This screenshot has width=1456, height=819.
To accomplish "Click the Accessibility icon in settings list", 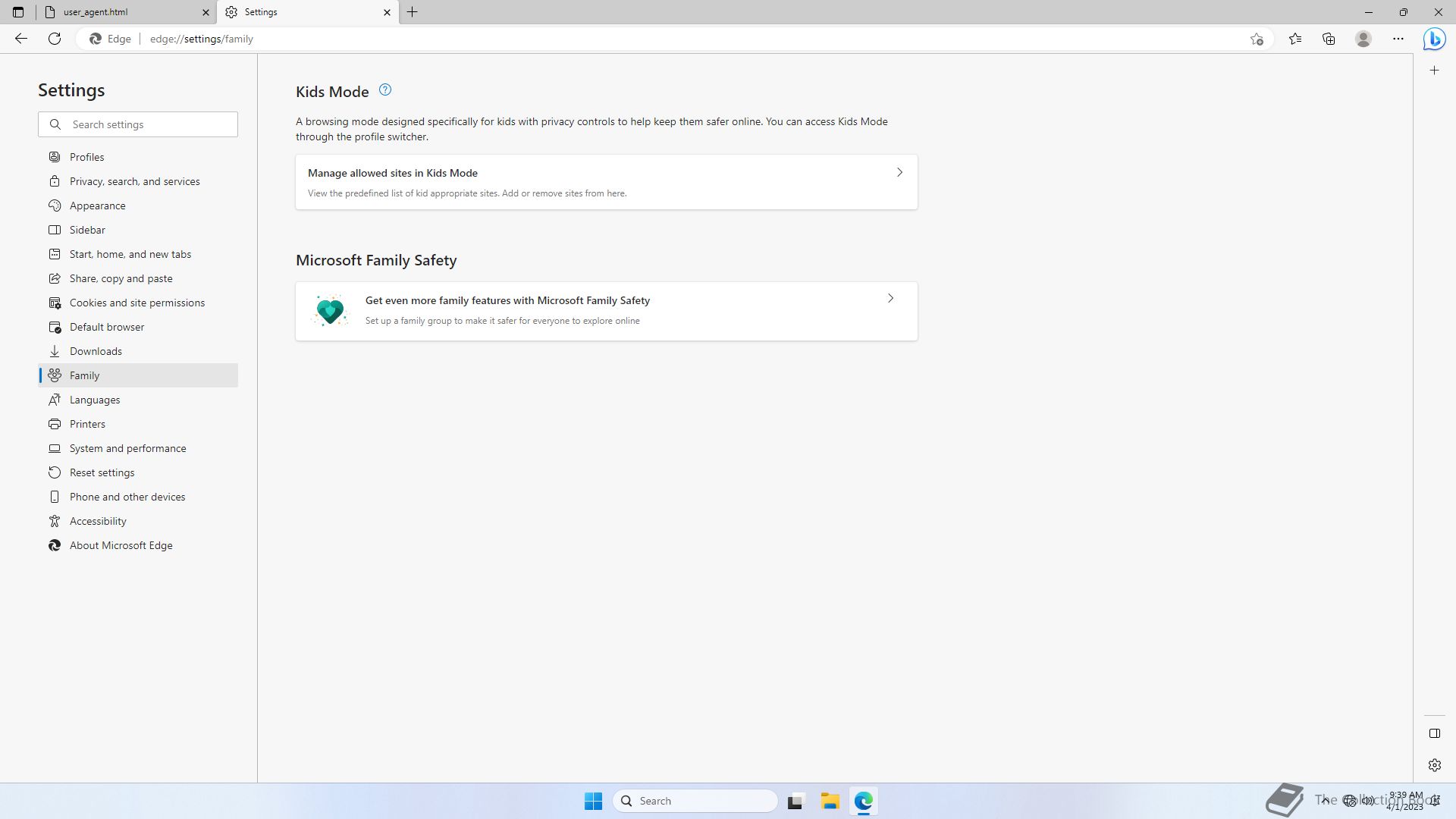I will click(55, 521).
